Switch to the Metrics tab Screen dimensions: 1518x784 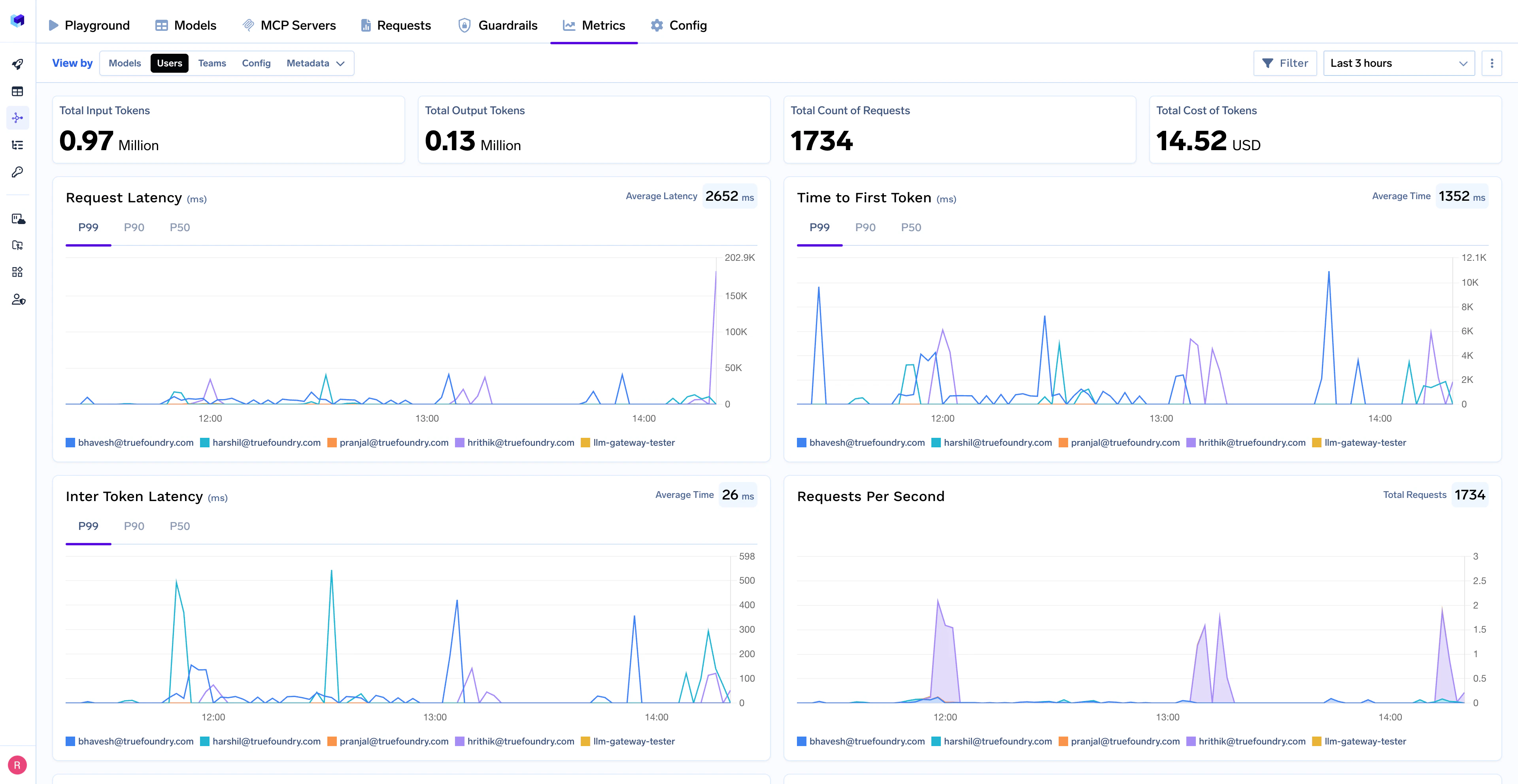tap(594, 25)
